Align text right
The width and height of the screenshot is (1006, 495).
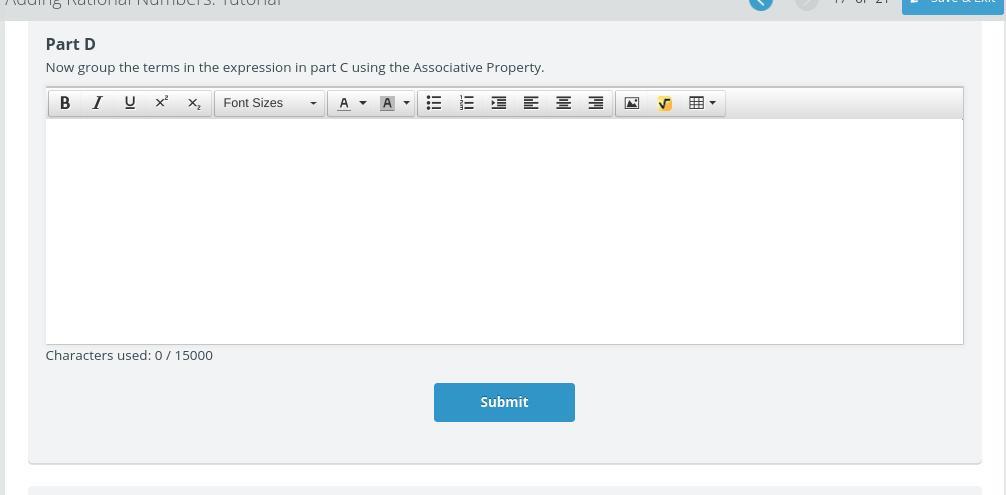pos(596,103)
